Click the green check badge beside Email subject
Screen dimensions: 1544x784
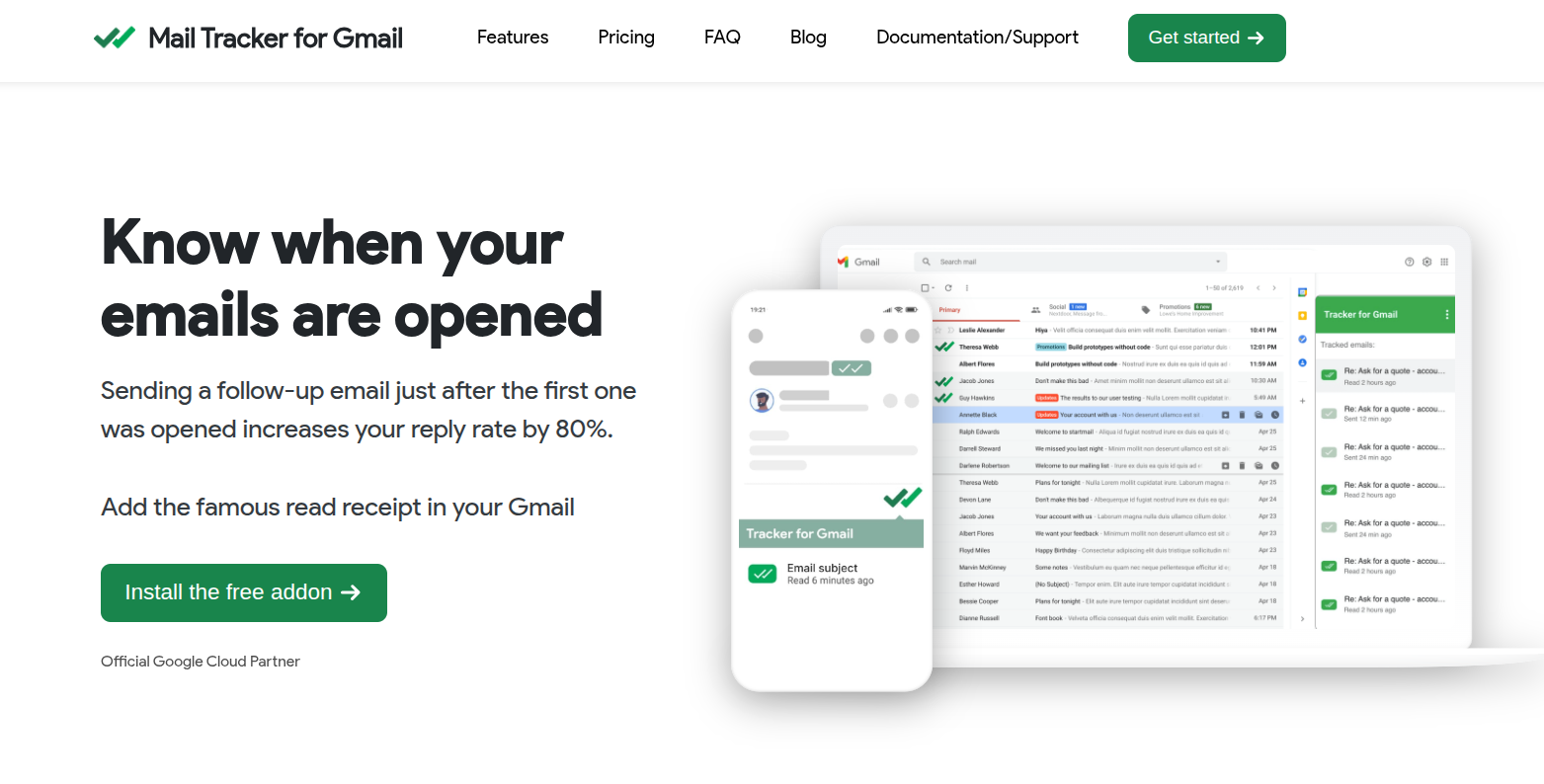click(x=763, y=574)
